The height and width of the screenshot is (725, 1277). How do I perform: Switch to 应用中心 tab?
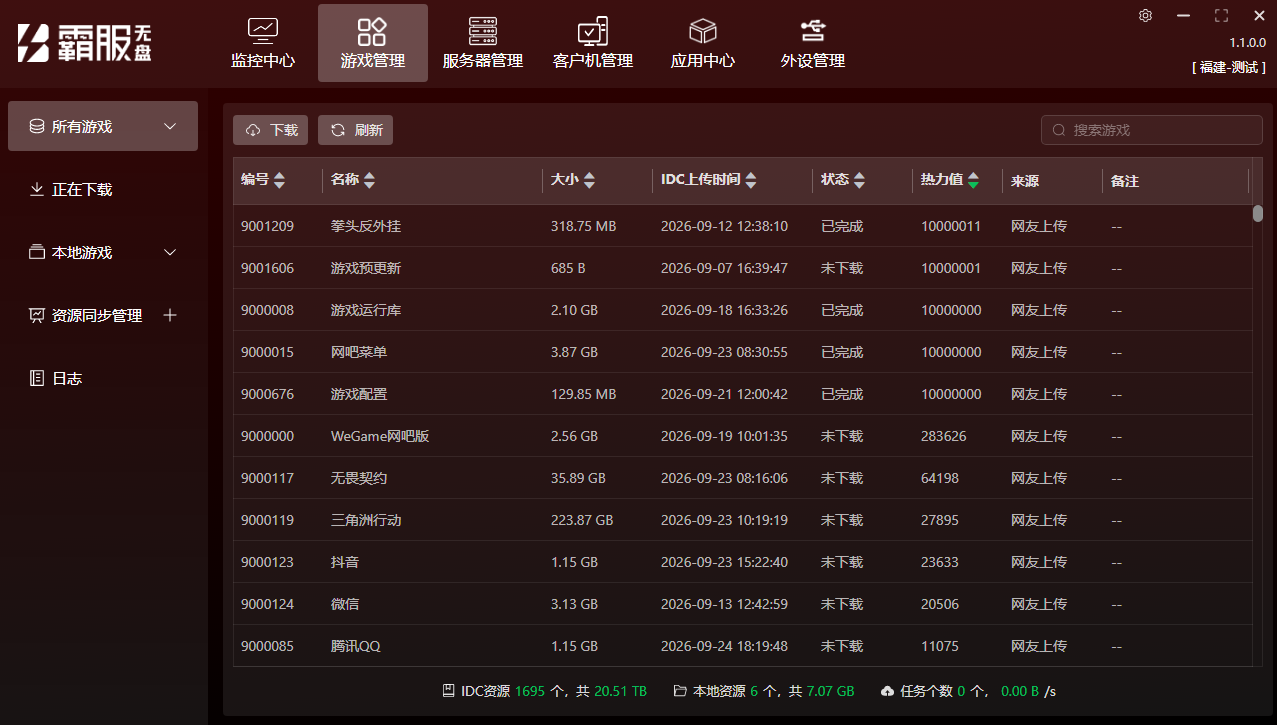tap(703, 43)
